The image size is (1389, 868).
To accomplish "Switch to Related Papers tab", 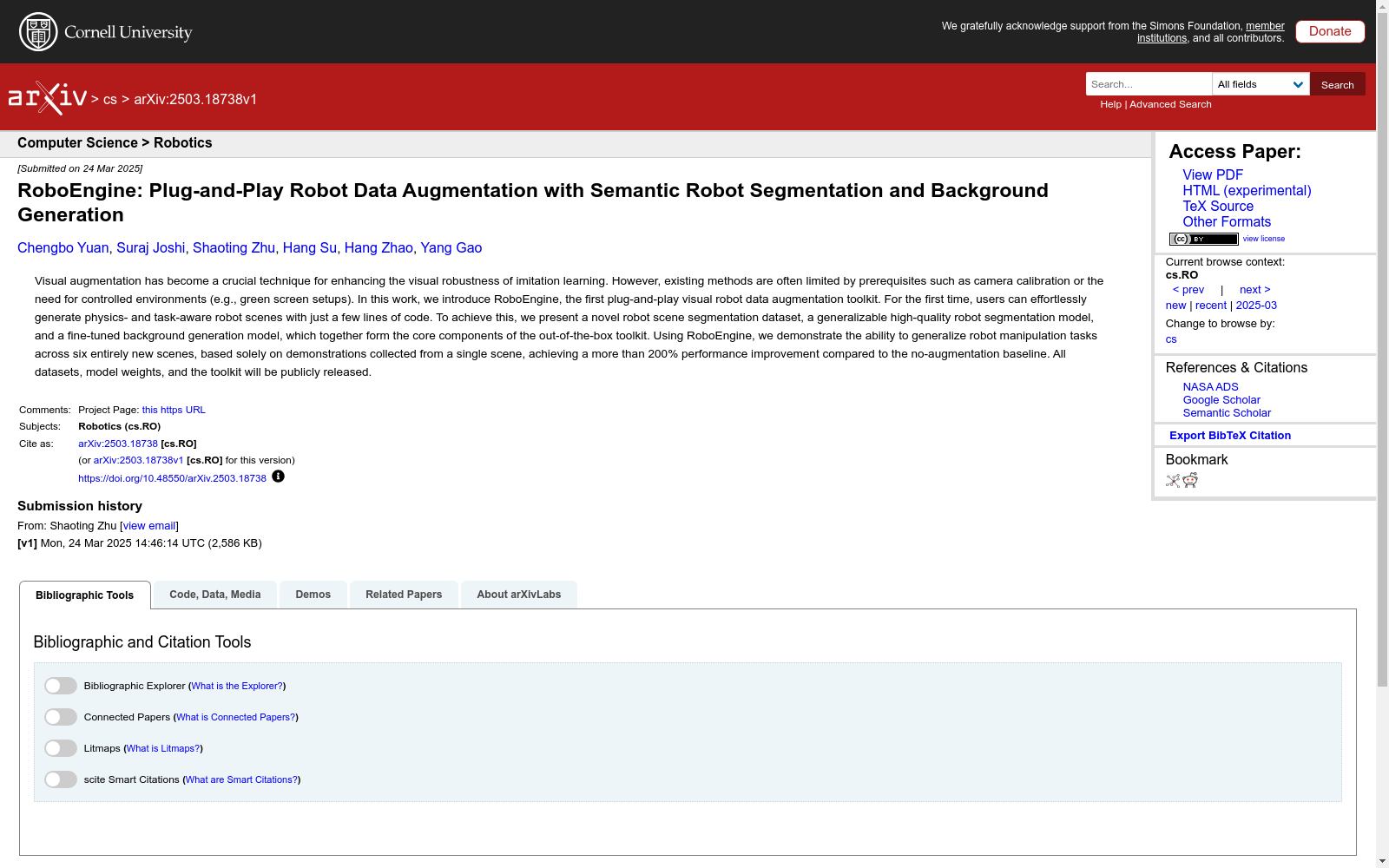I will (404, 595).
